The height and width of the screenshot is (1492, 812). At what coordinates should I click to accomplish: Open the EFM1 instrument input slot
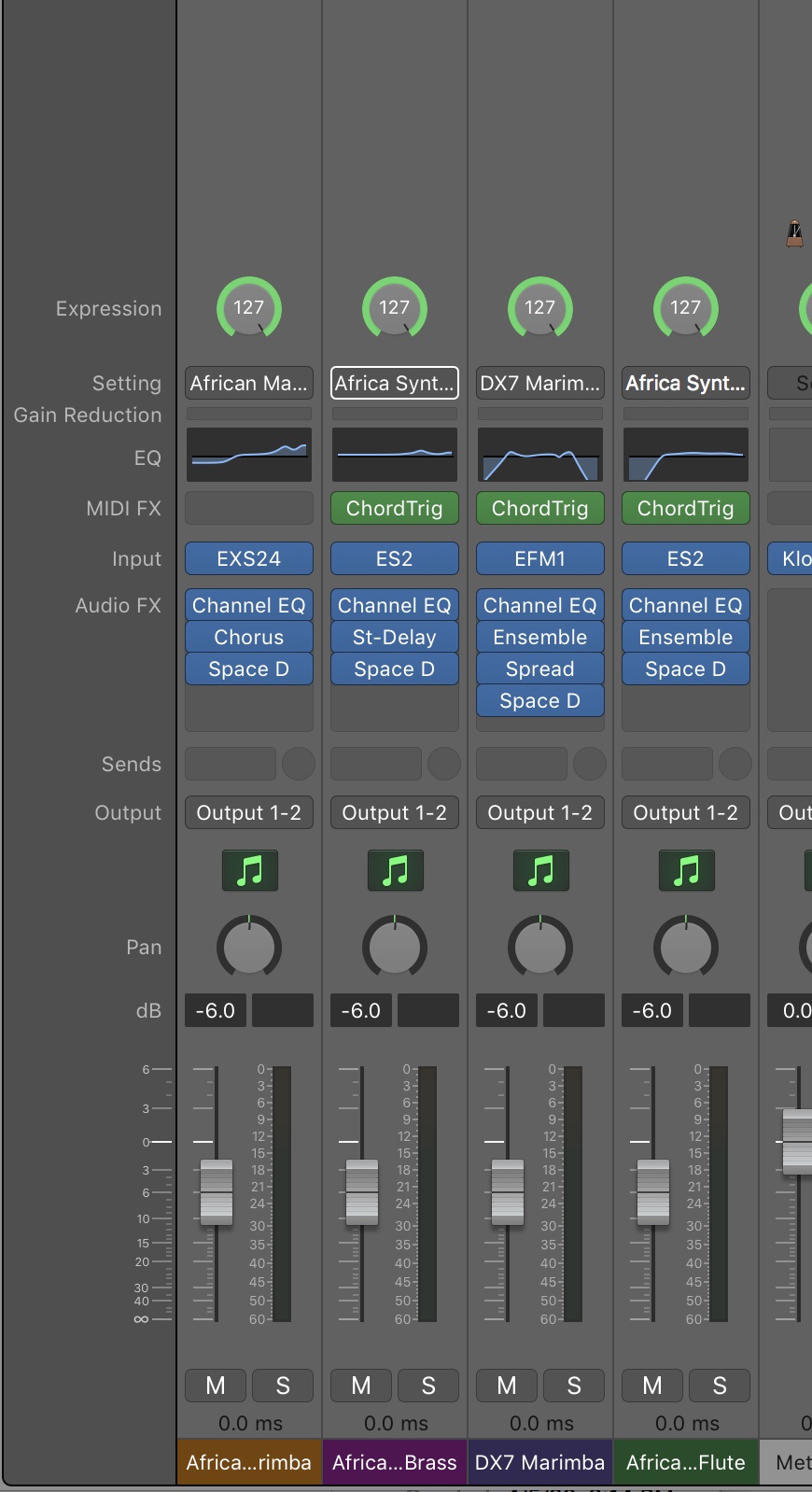pos(540,558)
